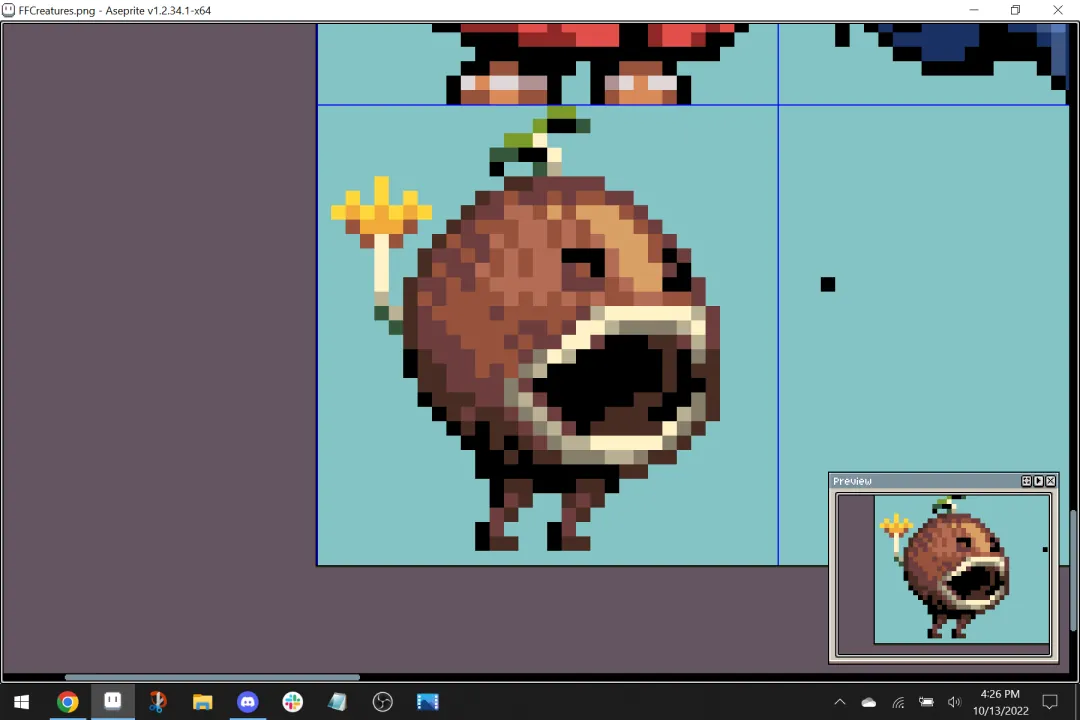Open the Windows notification center
The width and height of the screenshot is (1080, 720).
tap(1050, 702)
